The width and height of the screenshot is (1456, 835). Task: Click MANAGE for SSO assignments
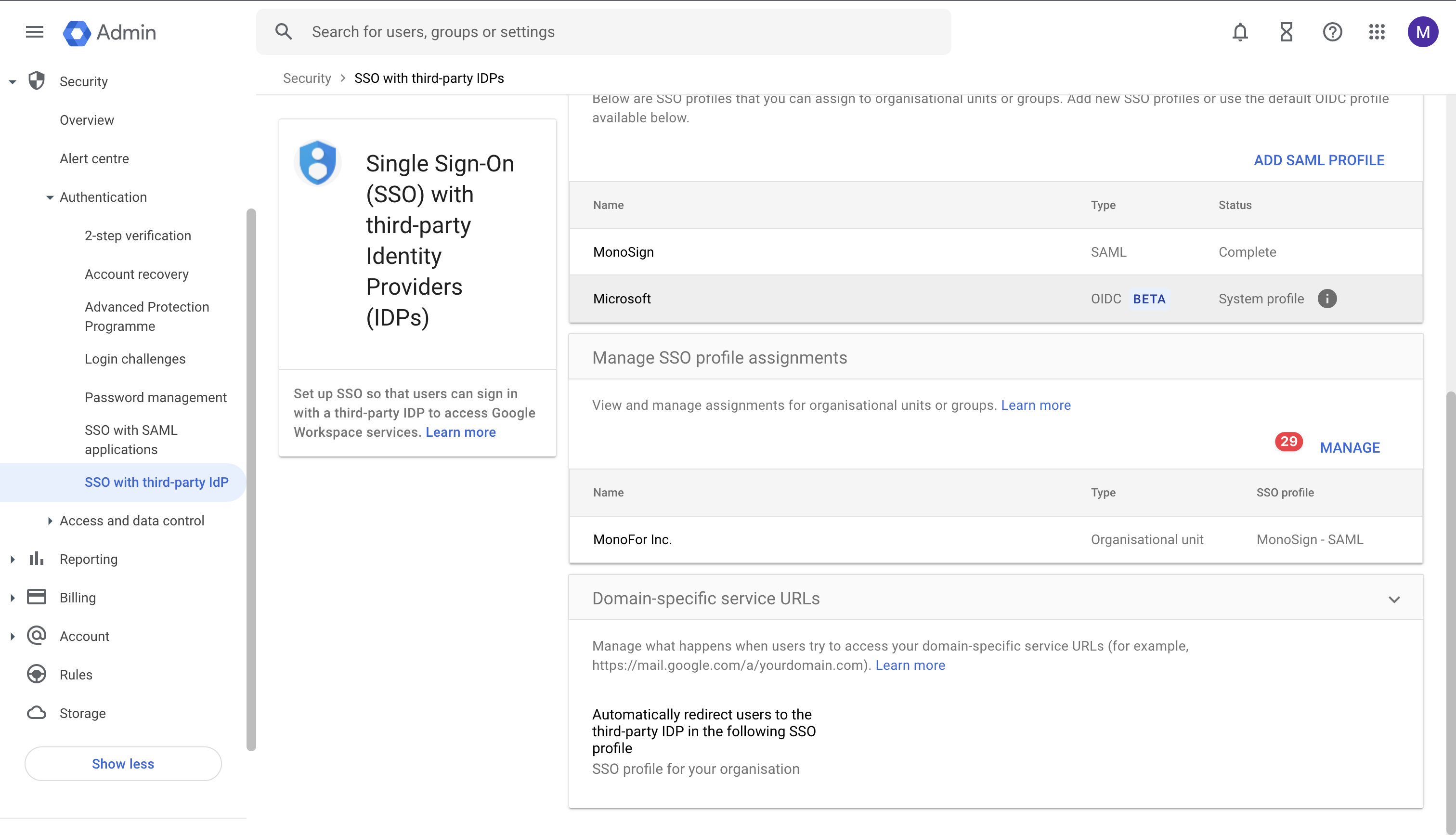(1350, 447)
